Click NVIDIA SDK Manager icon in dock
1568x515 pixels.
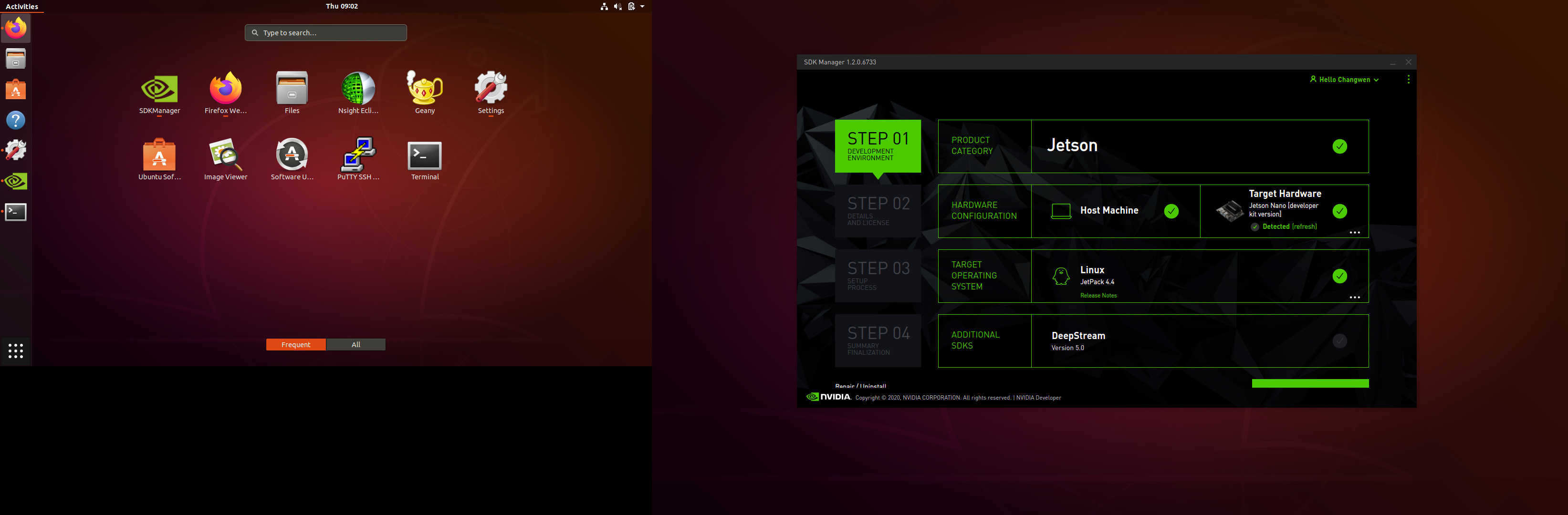[x=16, y=181]
